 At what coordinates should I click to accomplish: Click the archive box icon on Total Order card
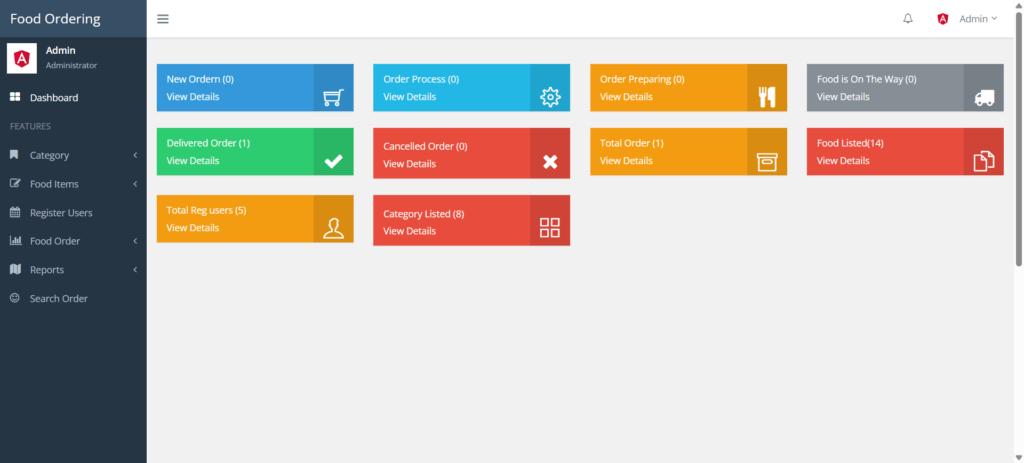click(767, 162)
